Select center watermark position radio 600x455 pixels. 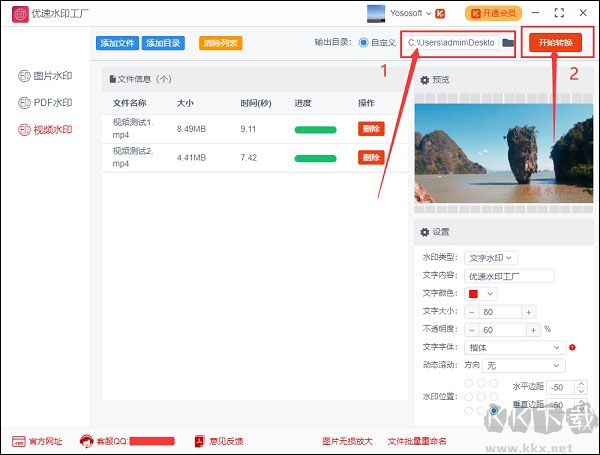tap(481, 397)
